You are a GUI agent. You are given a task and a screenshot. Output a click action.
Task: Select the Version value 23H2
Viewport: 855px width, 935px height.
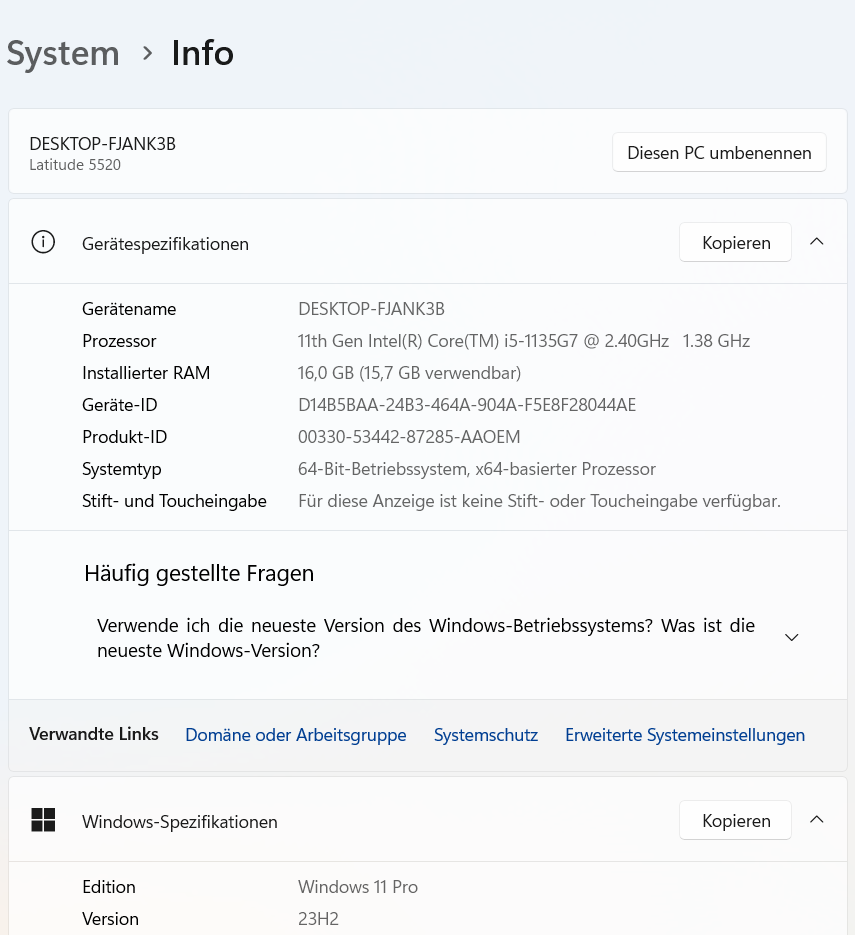[x=318, y=919]
